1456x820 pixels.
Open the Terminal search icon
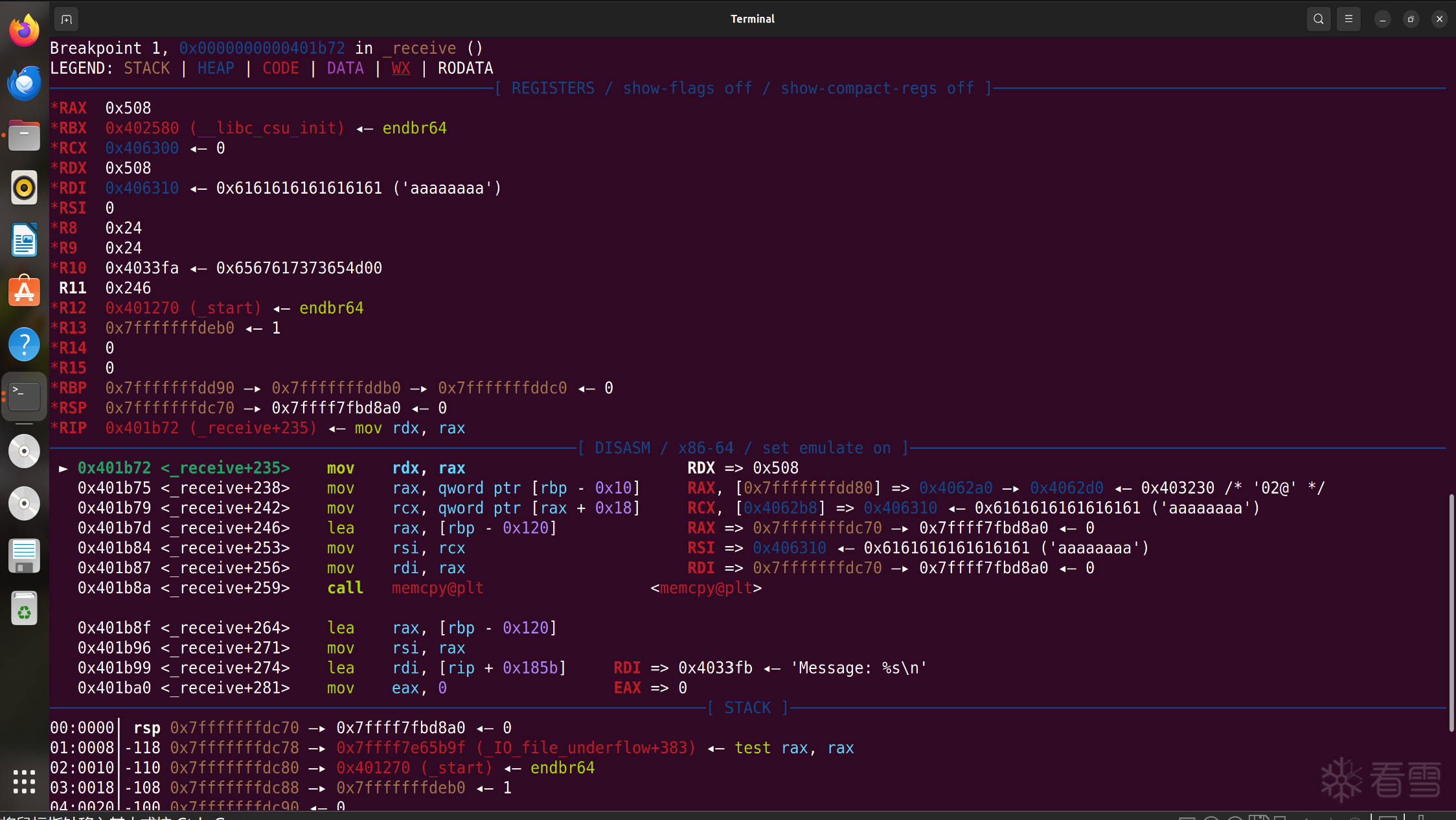1318,19
